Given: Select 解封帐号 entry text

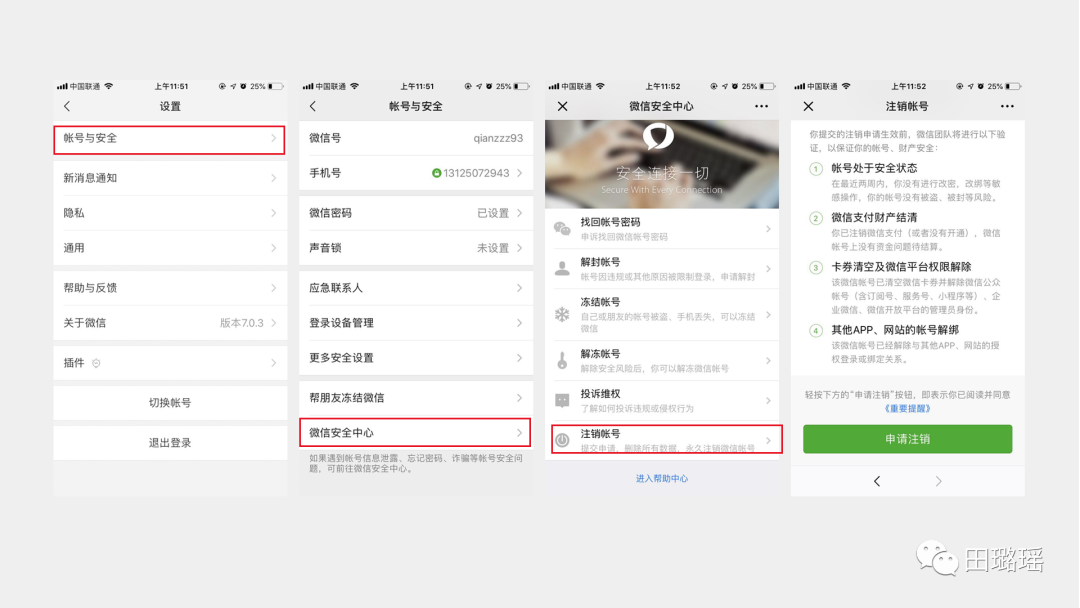Looking at the screenshot, I should pos(600,262).
